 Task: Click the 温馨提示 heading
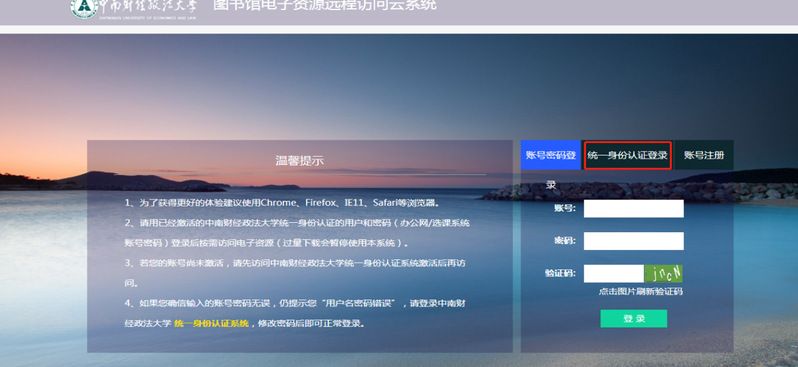pyautogui.click(x=300, y=161)
